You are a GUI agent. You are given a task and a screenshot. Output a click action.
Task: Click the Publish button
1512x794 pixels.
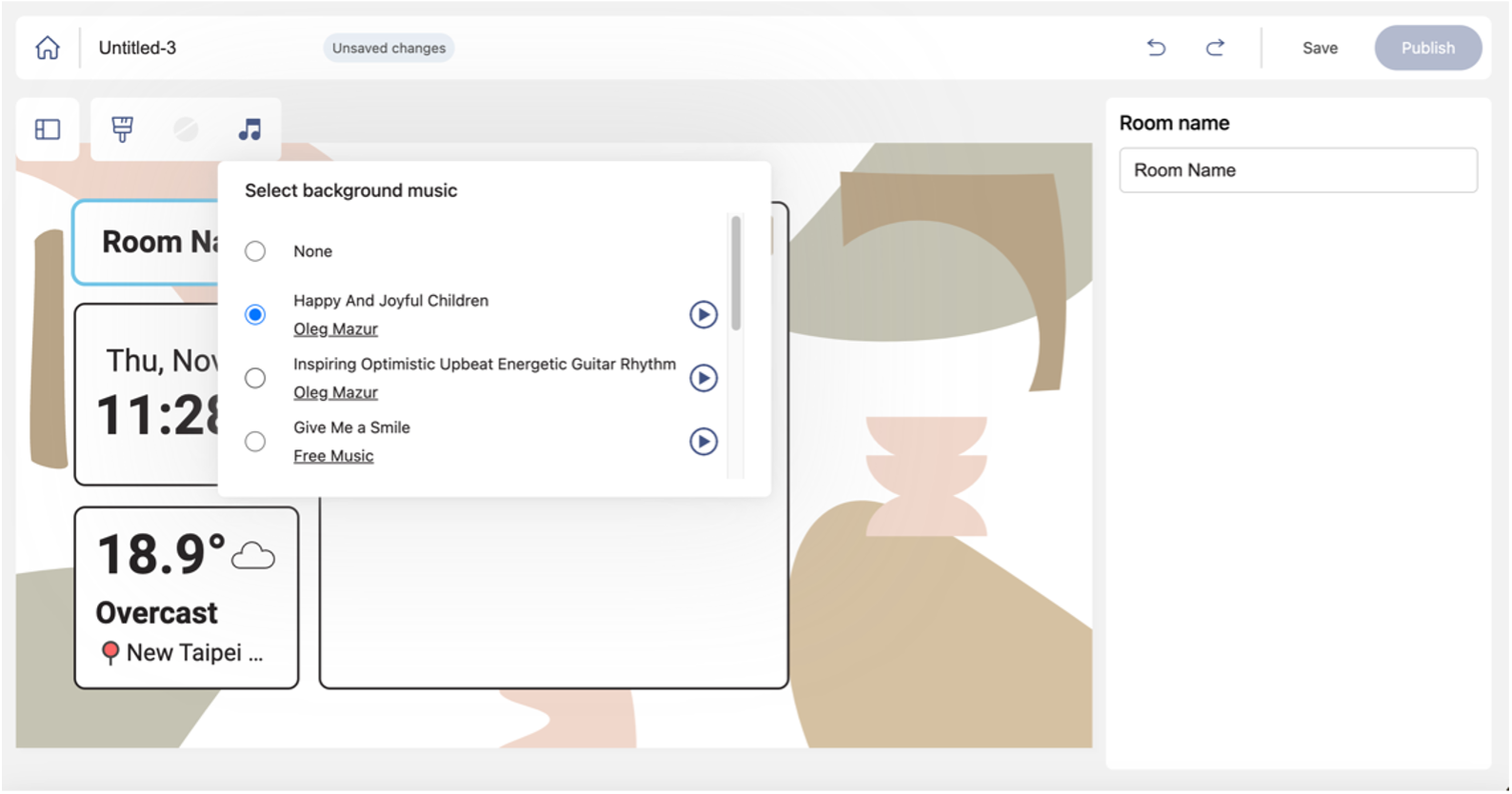tap(1427, 48)
